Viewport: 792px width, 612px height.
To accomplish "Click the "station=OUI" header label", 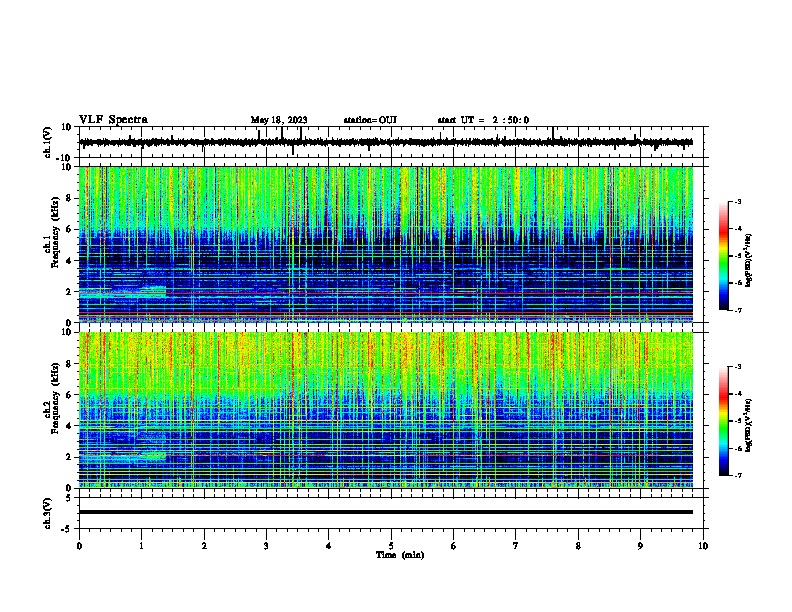I will click(x=370, y=120).
